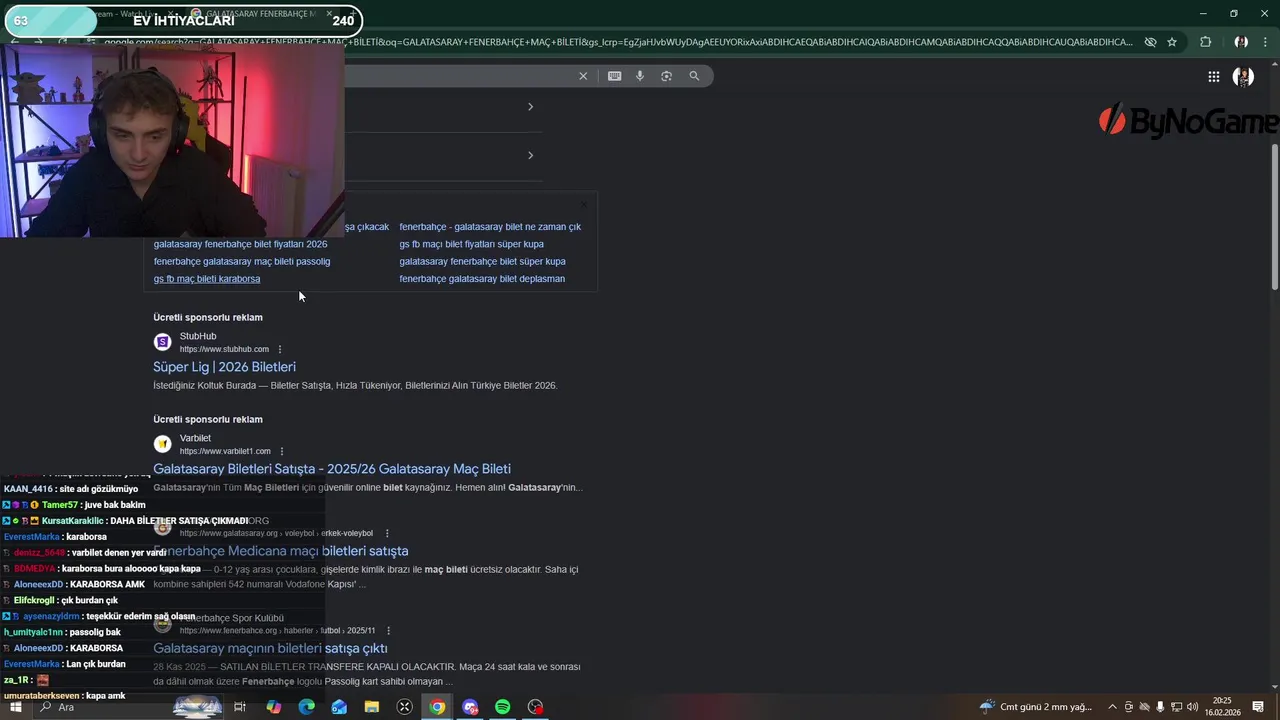
Task: Click the StubHub URL https://www.stubhub.com
Action: tap(224, 349)
